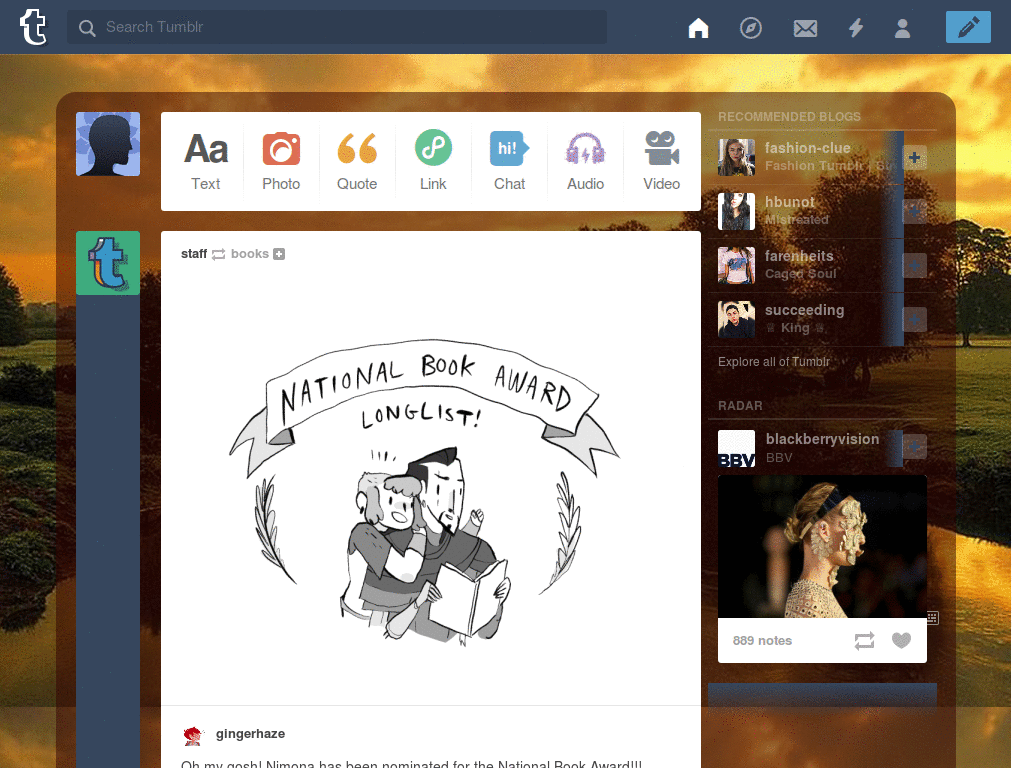Open the staff blog Tumblr avatar
The image size is (1024, 768).
[108, 263]
